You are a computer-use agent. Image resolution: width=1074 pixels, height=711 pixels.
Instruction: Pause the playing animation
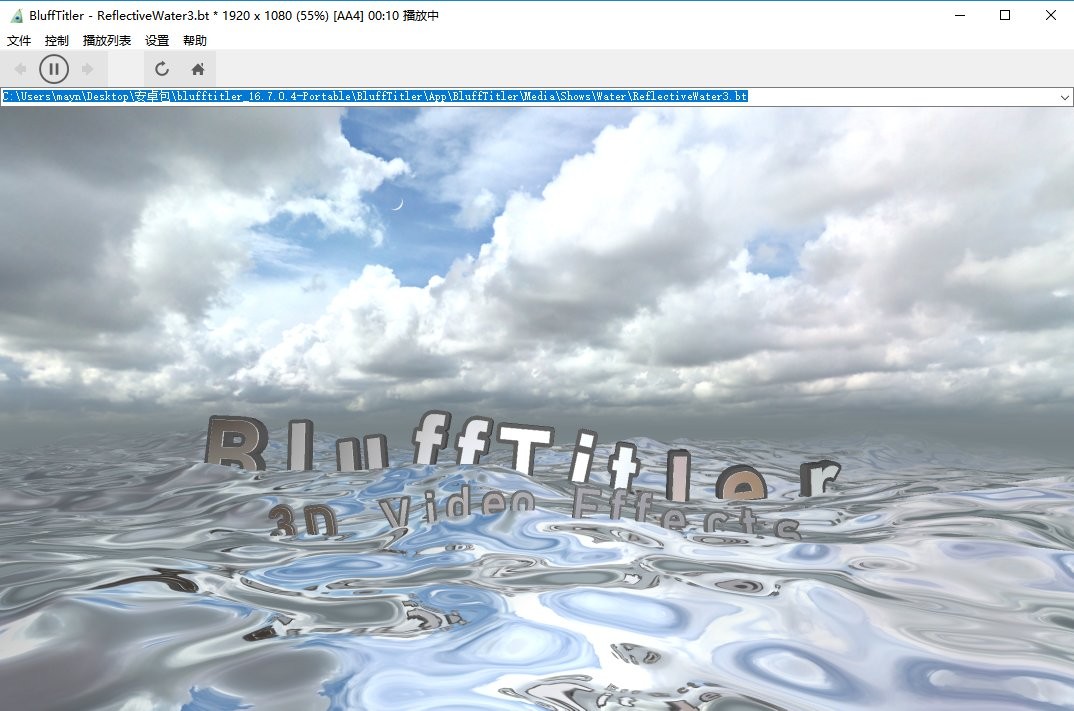(x=54, y=68)
